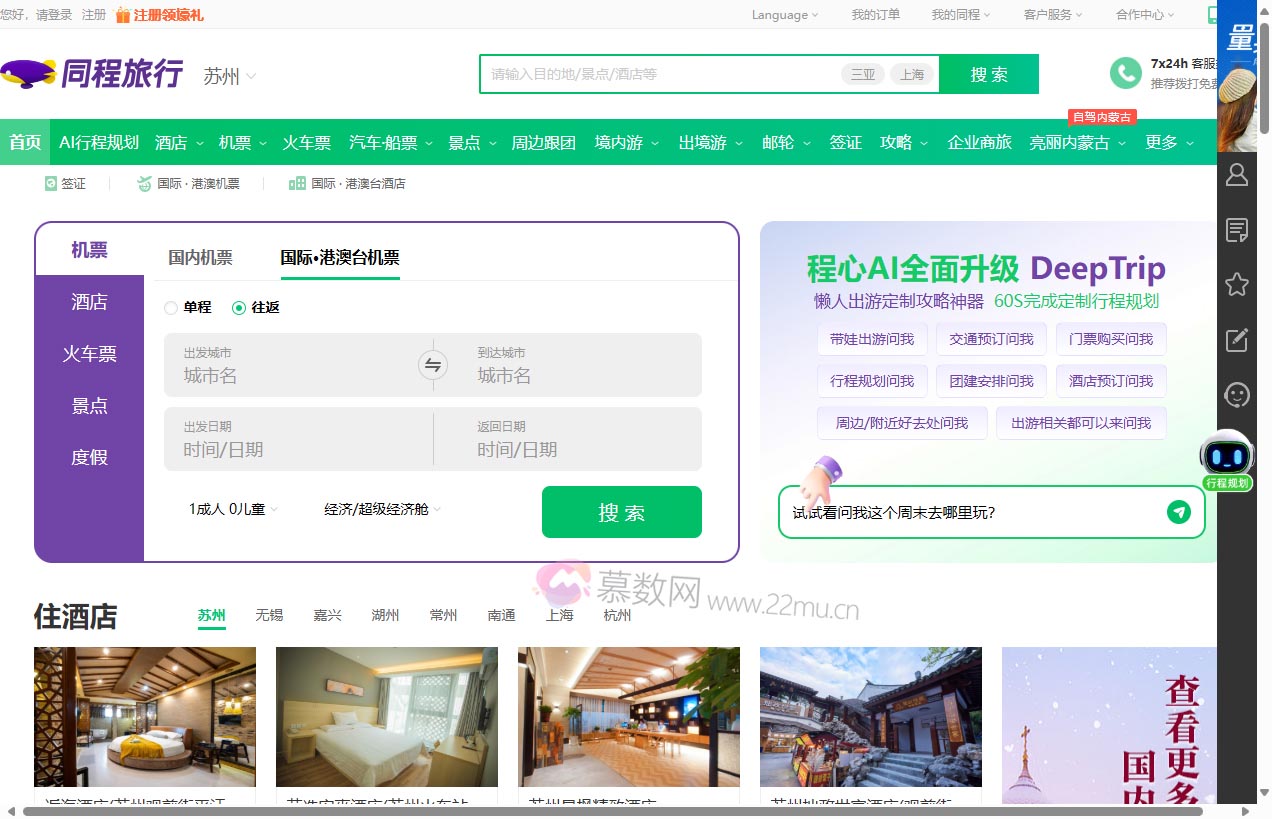The image size is (1272, 819).
Task: Open the 经济/超级经济舱 cabin class dropdown
Action: (380, 509)
